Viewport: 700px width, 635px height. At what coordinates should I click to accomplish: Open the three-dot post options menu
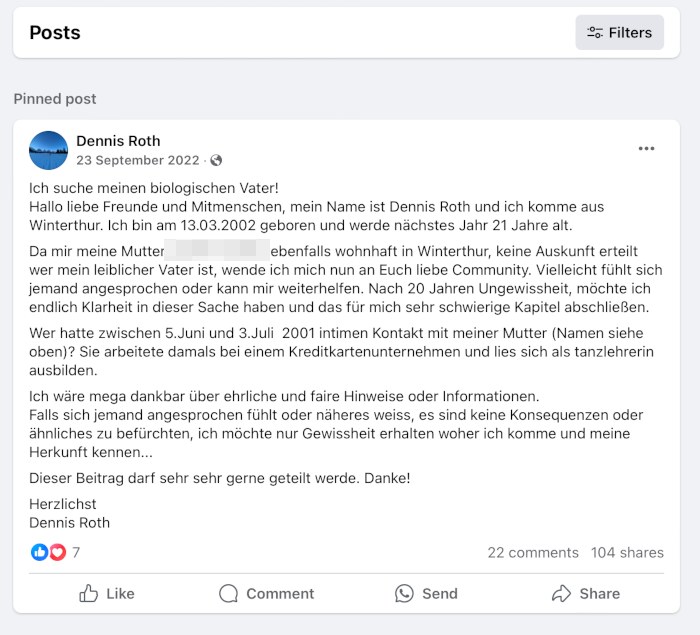coord(646,149)
